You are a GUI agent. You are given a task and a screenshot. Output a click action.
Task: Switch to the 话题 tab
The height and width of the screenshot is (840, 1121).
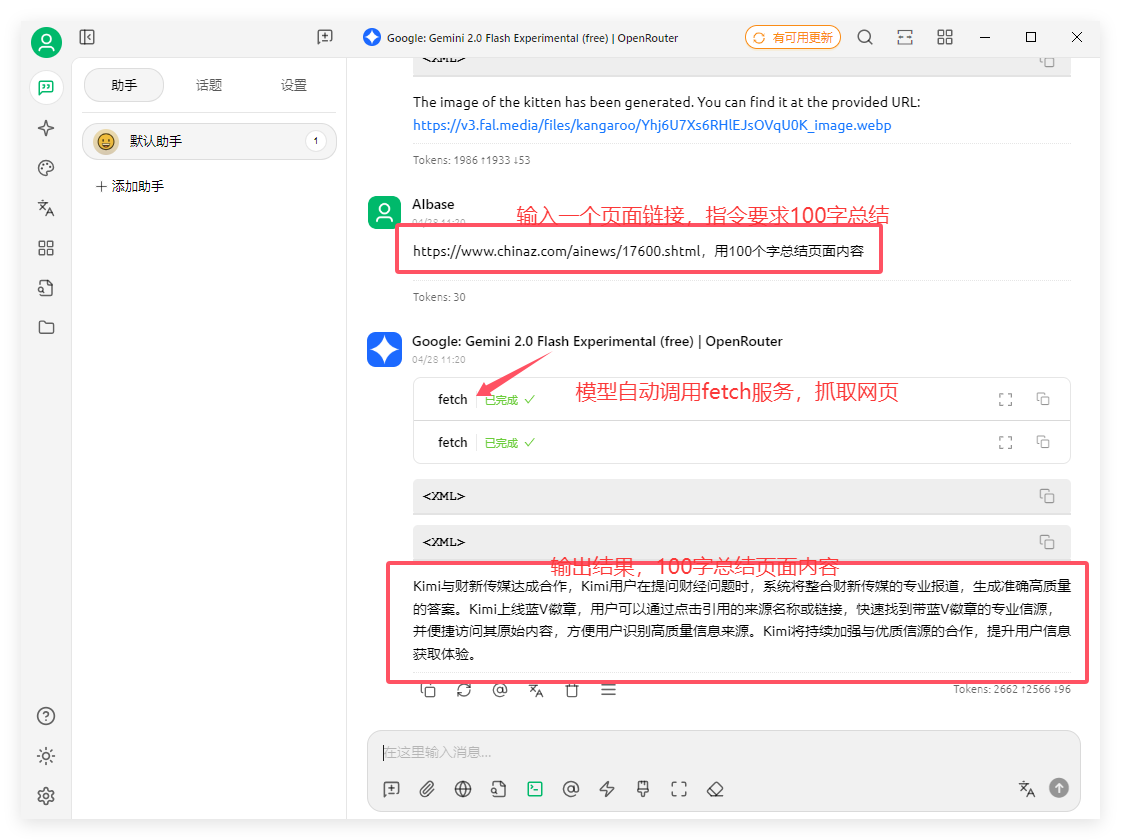209,85
